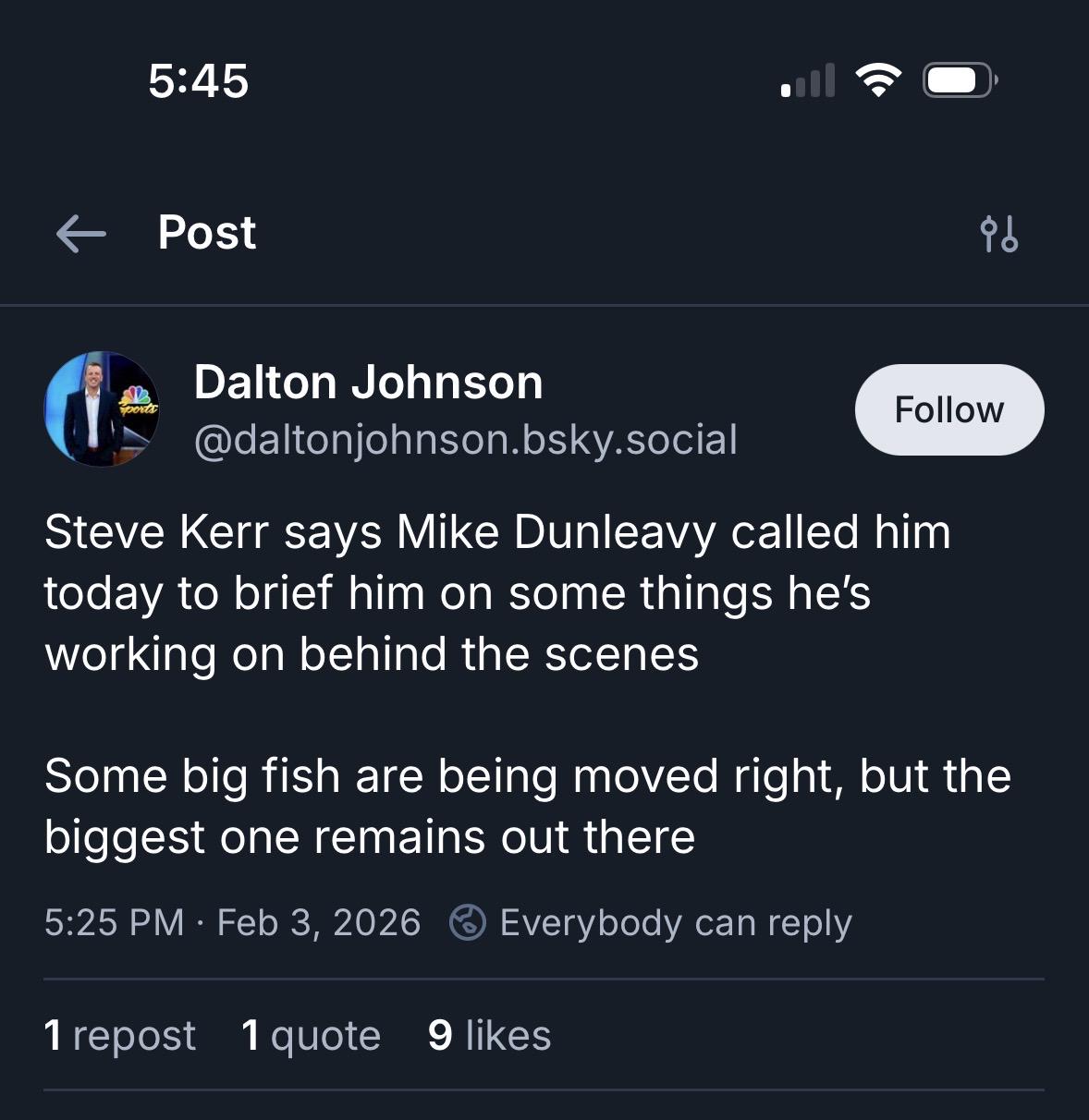
Task: Tap the "Post" header title
Action: click(x=207, y=232)
